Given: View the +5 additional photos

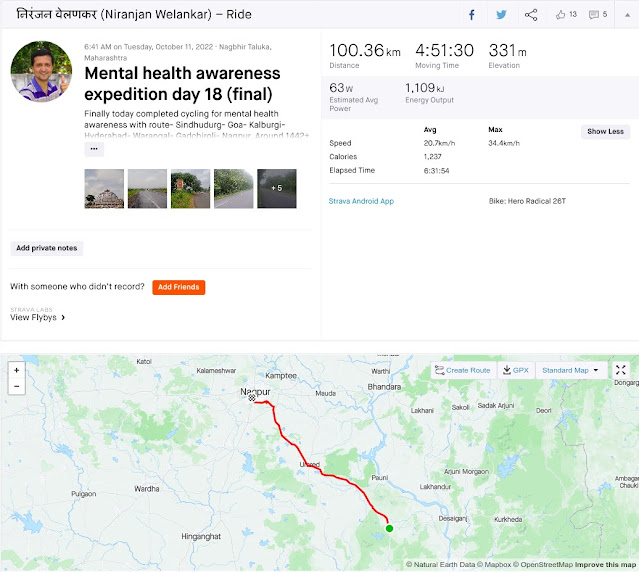Looking at the screenshot, I should point(277,189).
